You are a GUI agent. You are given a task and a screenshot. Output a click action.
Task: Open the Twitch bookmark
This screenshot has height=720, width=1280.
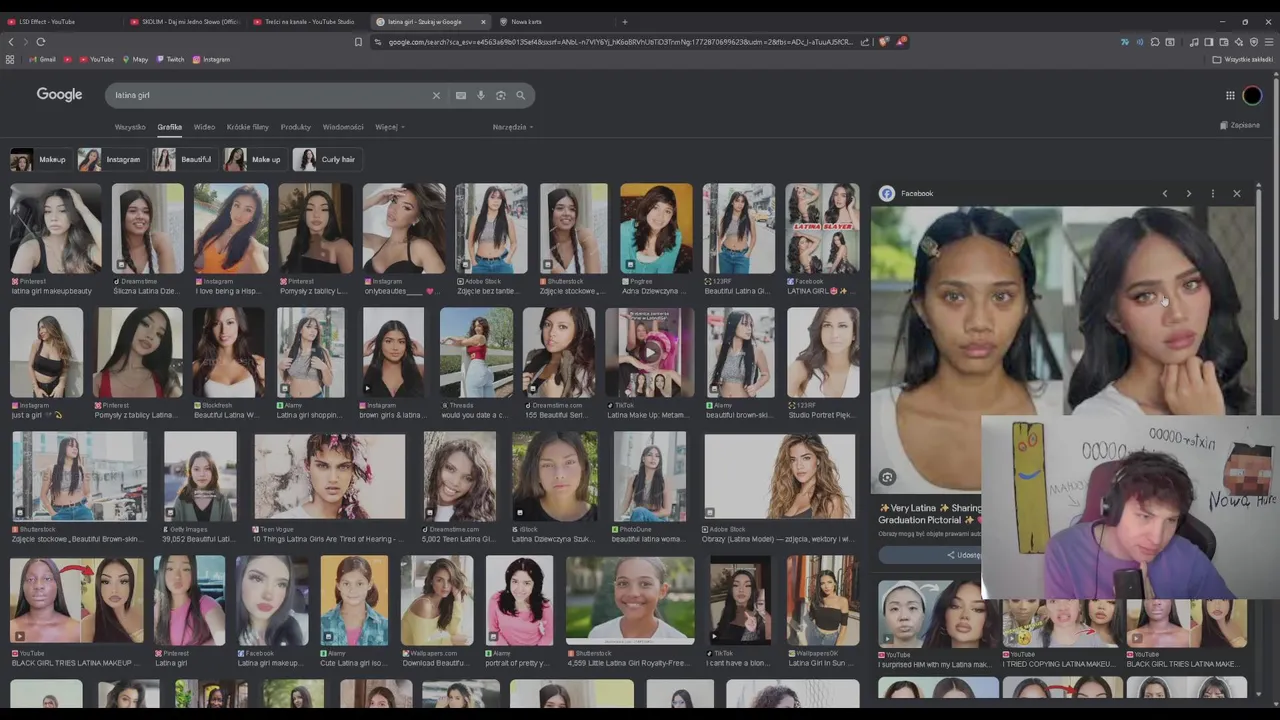coord(170,60)
